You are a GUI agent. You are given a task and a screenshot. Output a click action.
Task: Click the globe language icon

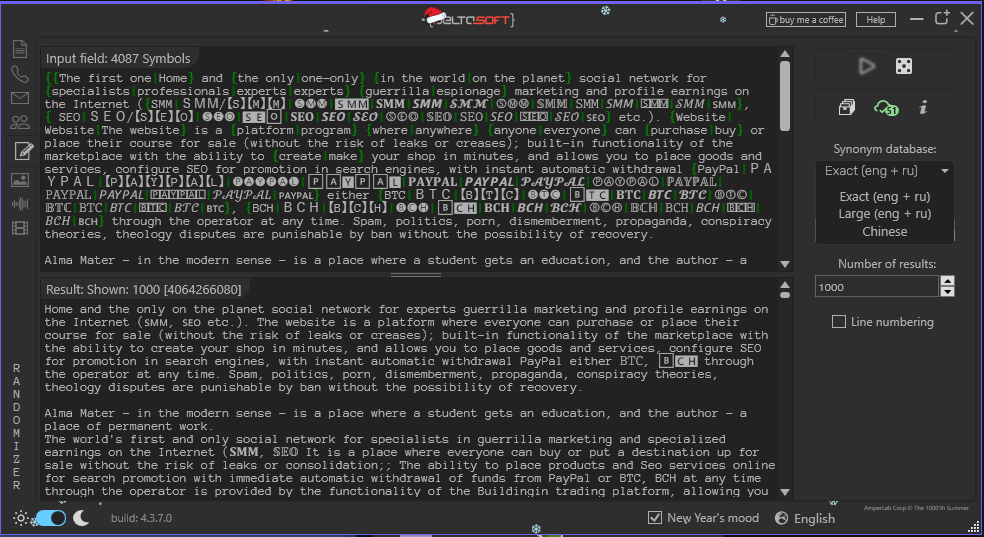[781, 518]
